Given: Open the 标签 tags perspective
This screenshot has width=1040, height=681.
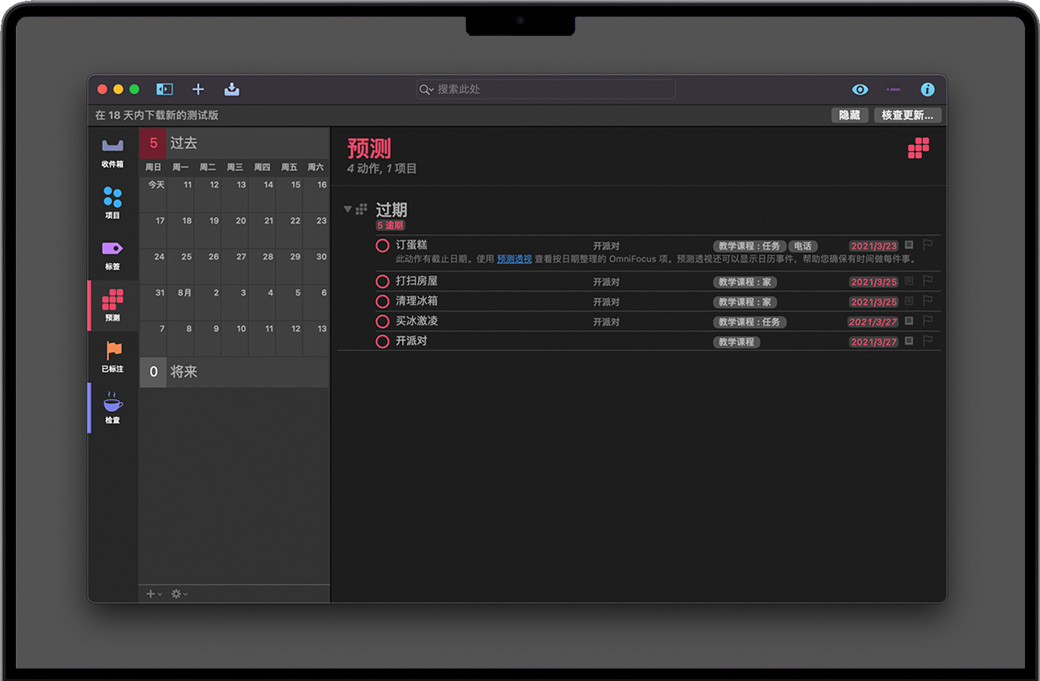Looking at the screenshot, I should (x=112, y=253).
